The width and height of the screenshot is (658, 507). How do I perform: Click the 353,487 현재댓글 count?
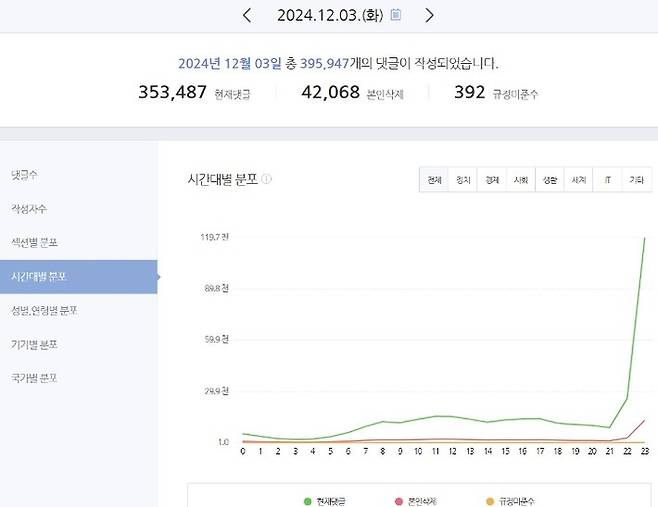[x=194, y=92]
